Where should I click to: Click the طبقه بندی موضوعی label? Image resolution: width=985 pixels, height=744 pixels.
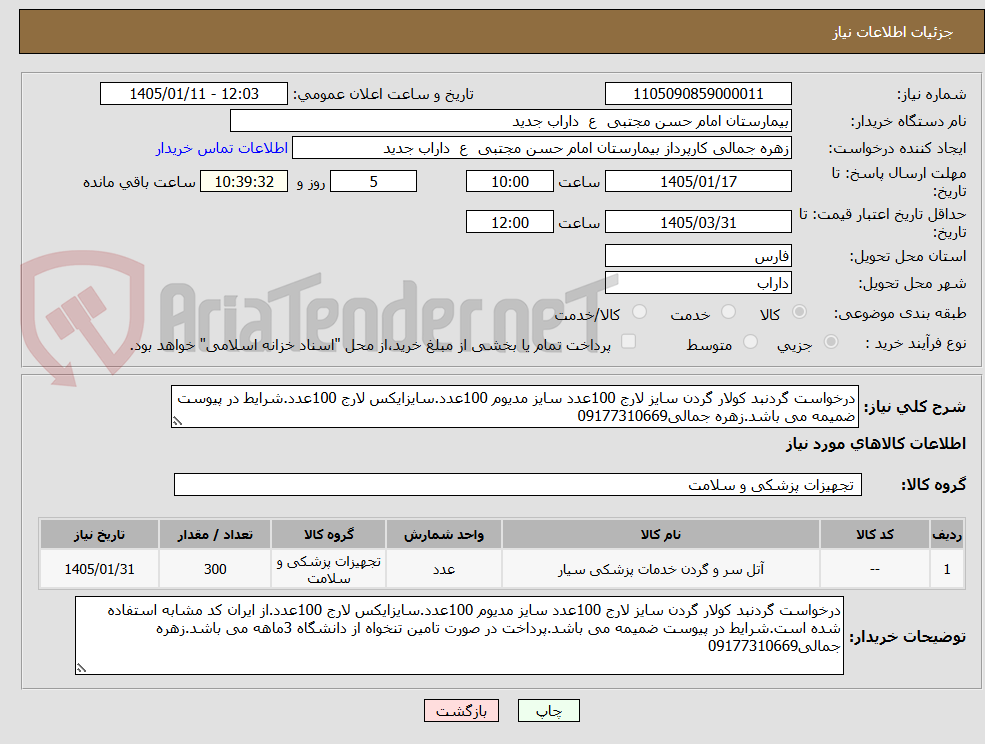pyautogui.click(x=900, y=313)
